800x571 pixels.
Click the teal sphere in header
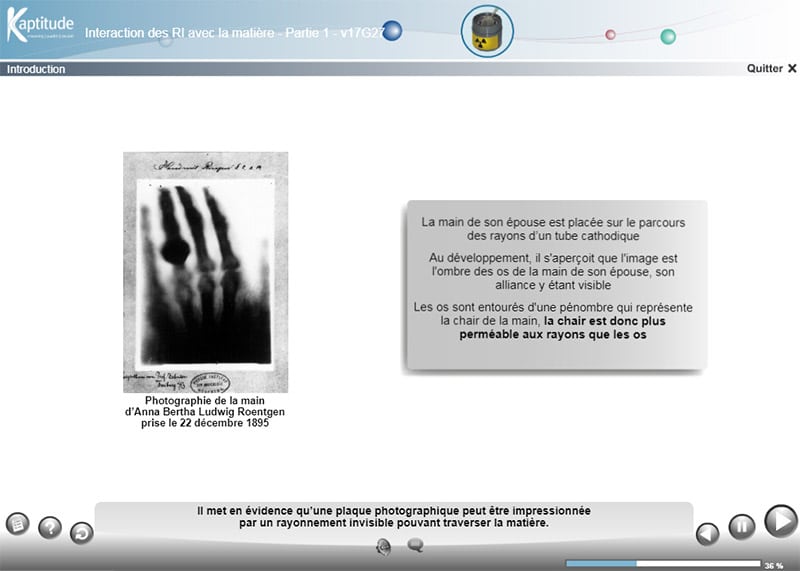tap(668, 37)
